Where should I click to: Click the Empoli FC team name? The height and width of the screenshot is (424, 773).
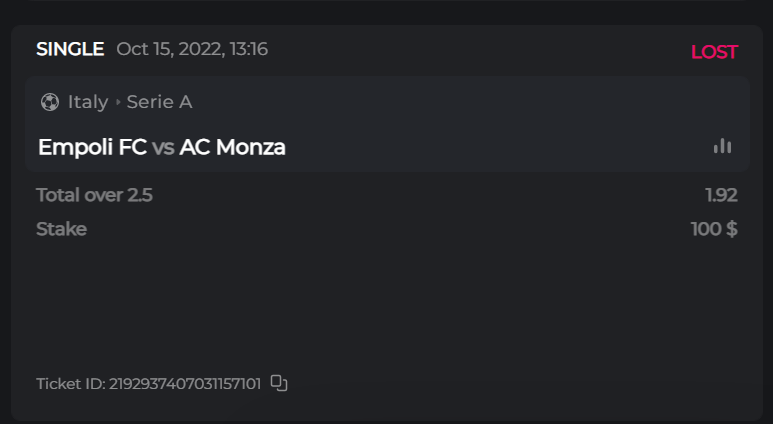tap(92, 147)
